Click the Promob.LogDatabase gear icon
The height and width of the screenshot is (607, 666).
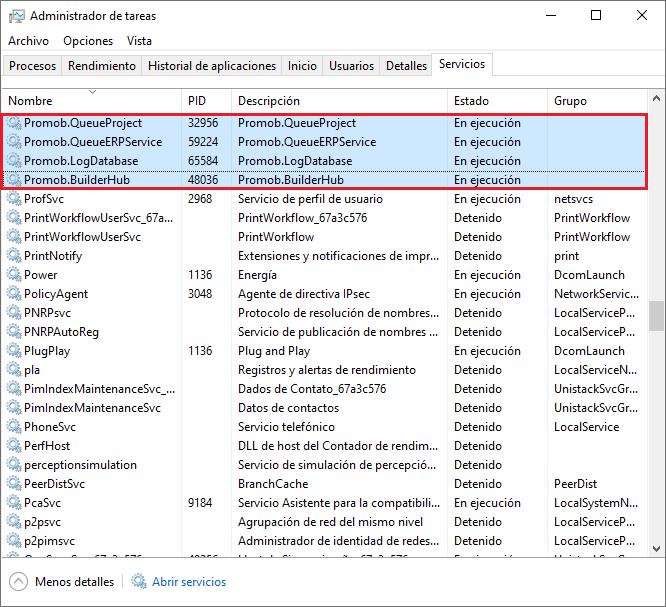pos(14,161)
